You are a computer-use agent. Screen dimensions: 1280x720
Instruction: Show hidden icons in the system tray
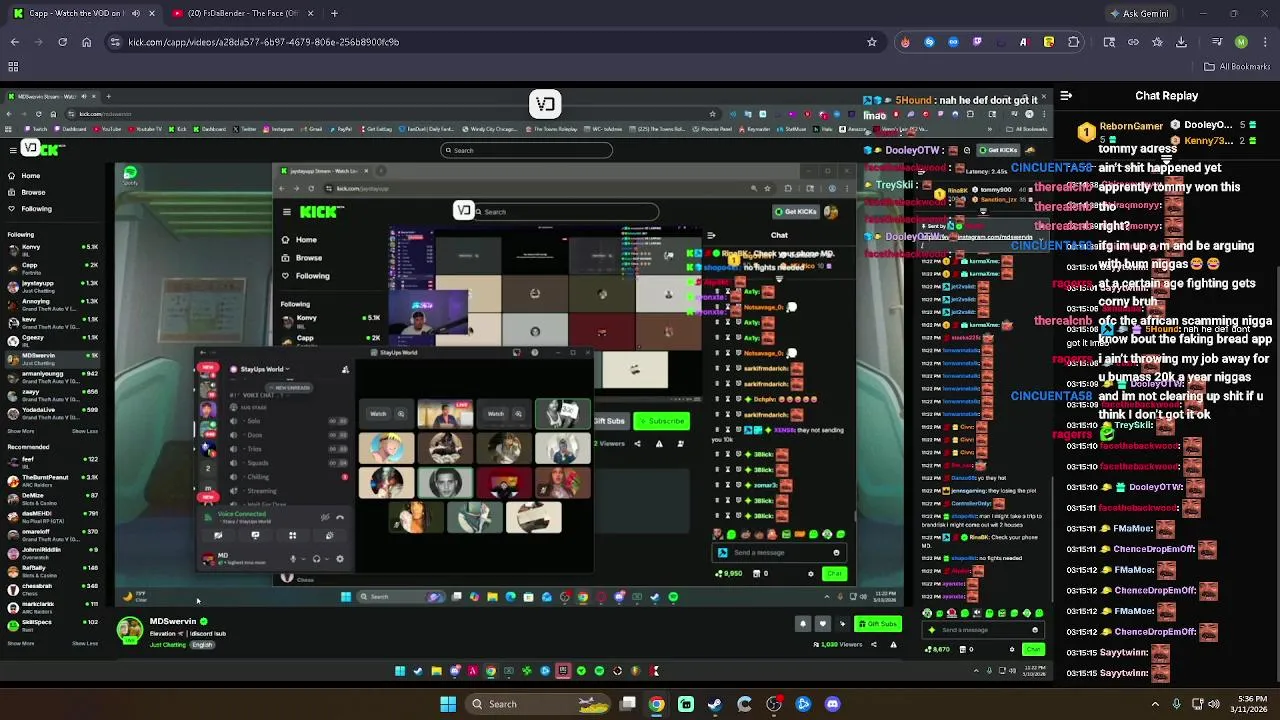(1155, 704)
